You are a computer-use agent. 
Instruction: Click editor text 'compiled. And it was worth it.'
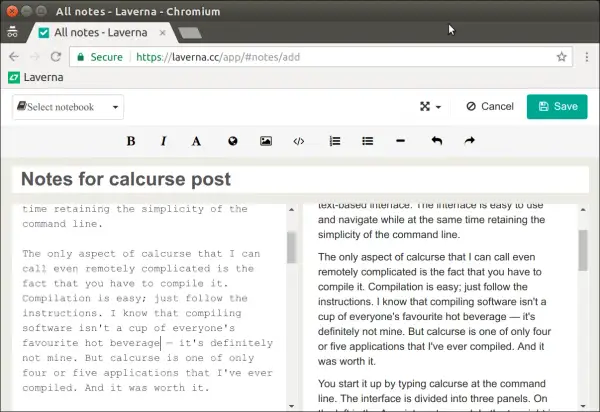[116, 388]
